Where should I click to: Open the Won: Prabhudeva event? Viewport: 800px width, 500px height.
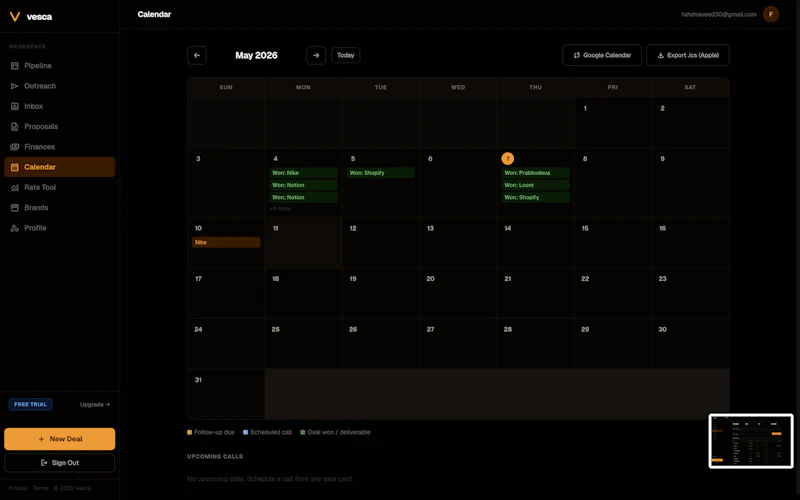click(535, 173)
